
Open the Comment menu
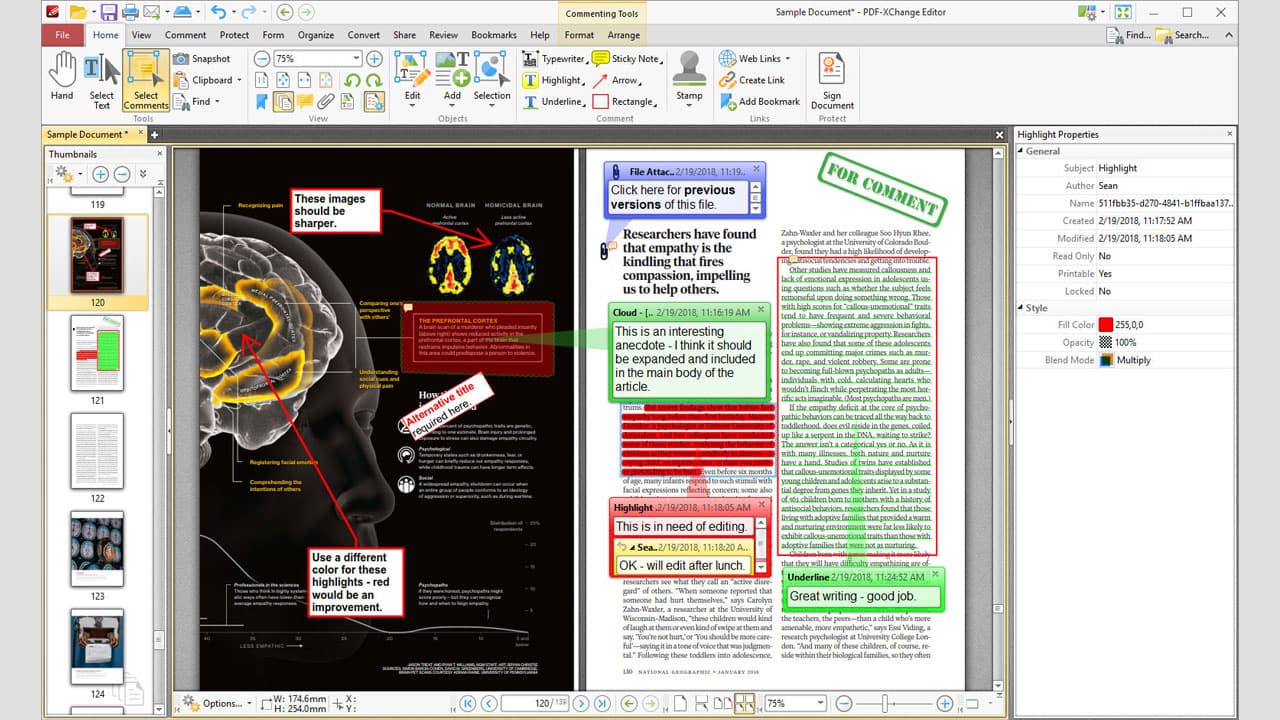184,34
